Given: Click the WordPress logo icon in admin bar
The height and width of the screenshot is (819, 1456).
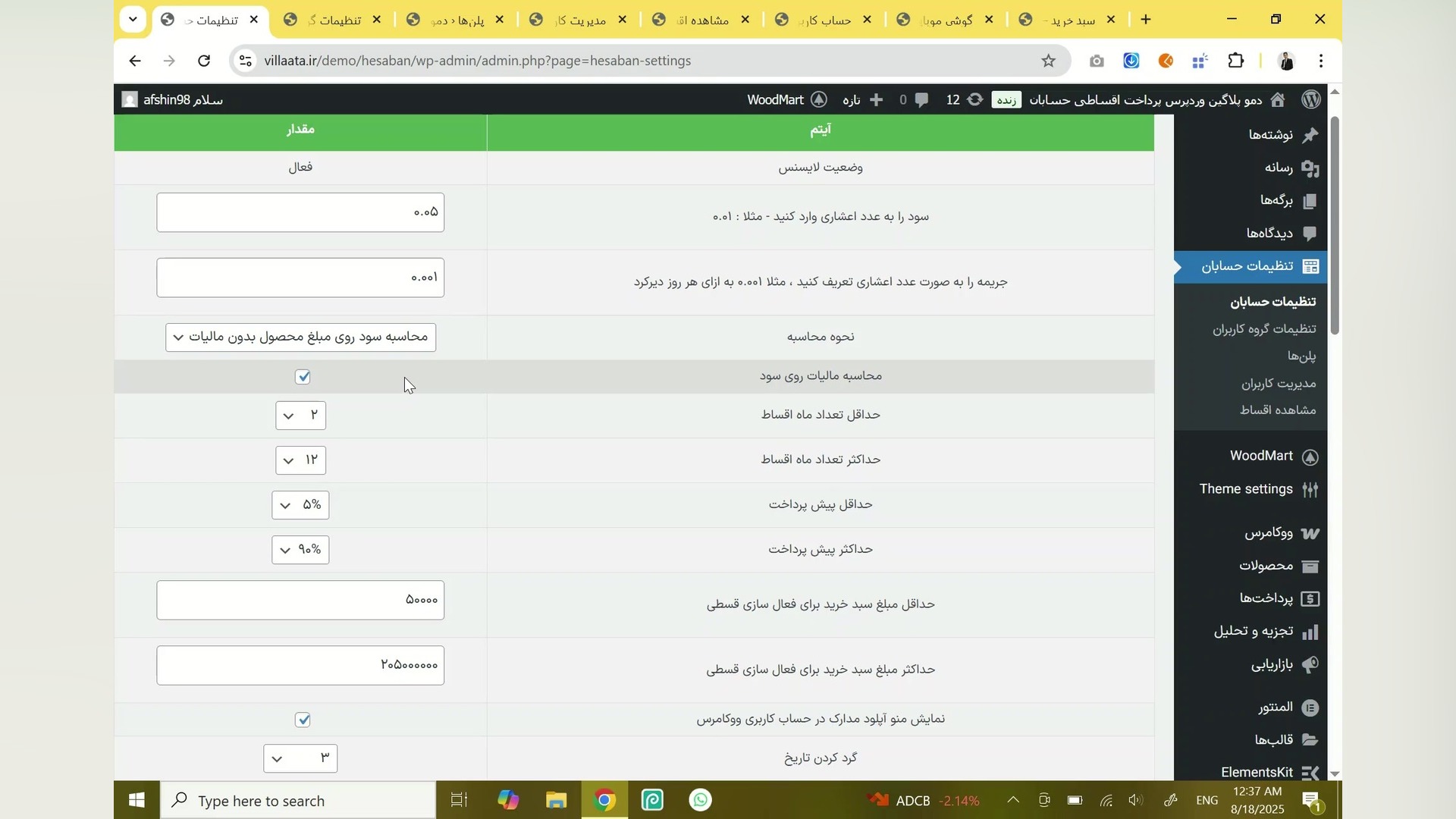Looking at the screenshot, I should coord(1311,100).
